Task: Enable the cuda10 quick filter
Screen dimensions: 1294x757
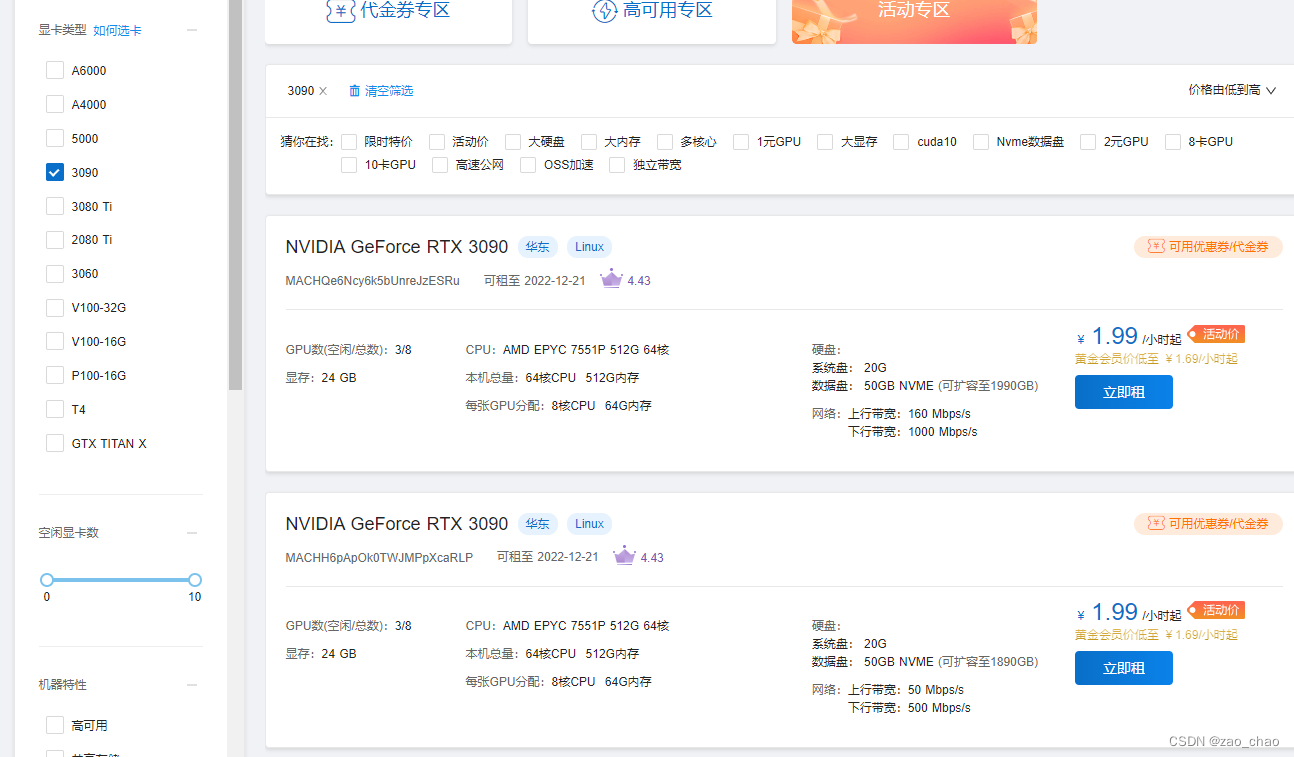Action: (x=901, y=142)
